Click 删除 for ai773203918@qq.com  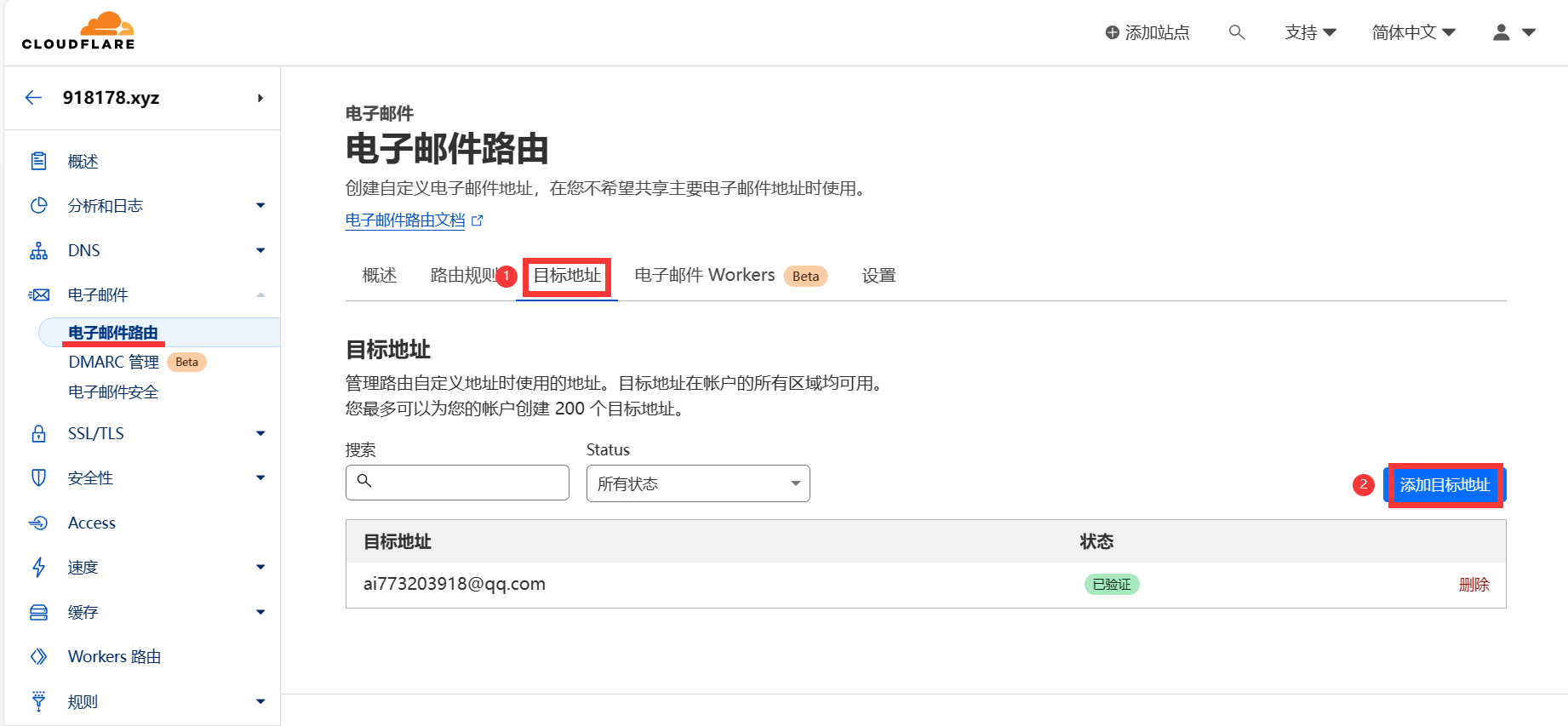click(1474, 585)
